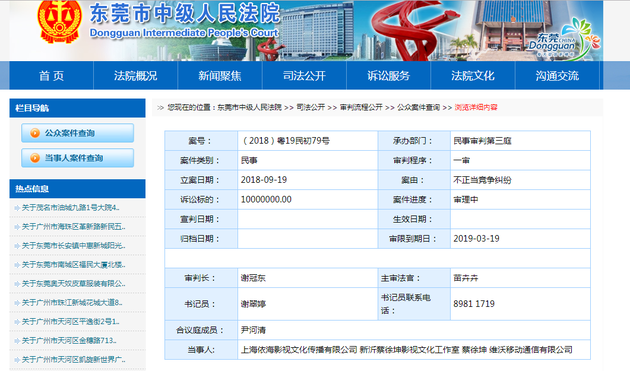Image resolution: width=630 pixels, height=371 pixels.
Task: Open hot link 关于广州市天河区金穗路713..
Action: (x=69, y=341)
